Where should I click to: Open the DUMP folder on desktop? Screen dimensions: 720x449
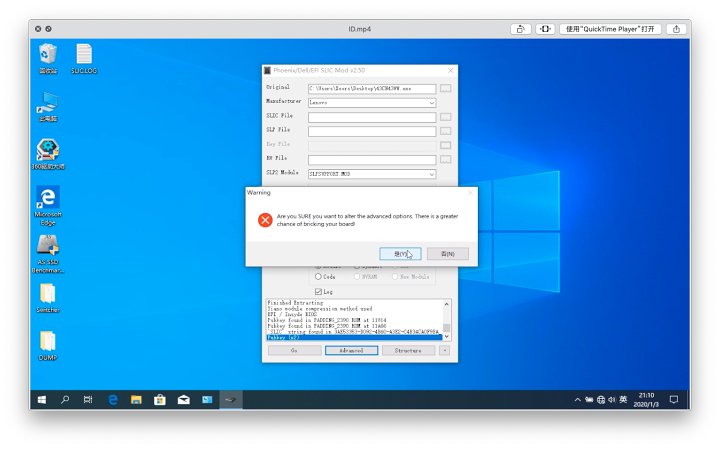47,342
